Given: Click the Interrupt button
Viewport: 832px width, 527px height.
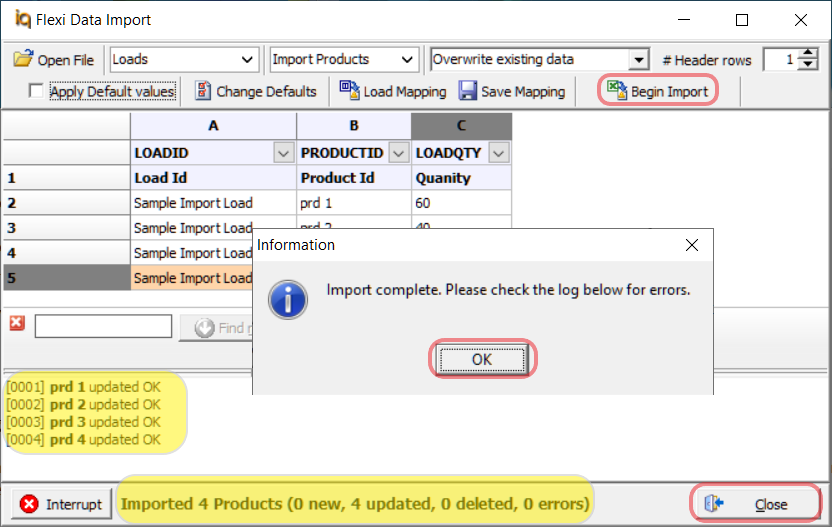Looking at the screenshot, I should click(x=62, y=504).
